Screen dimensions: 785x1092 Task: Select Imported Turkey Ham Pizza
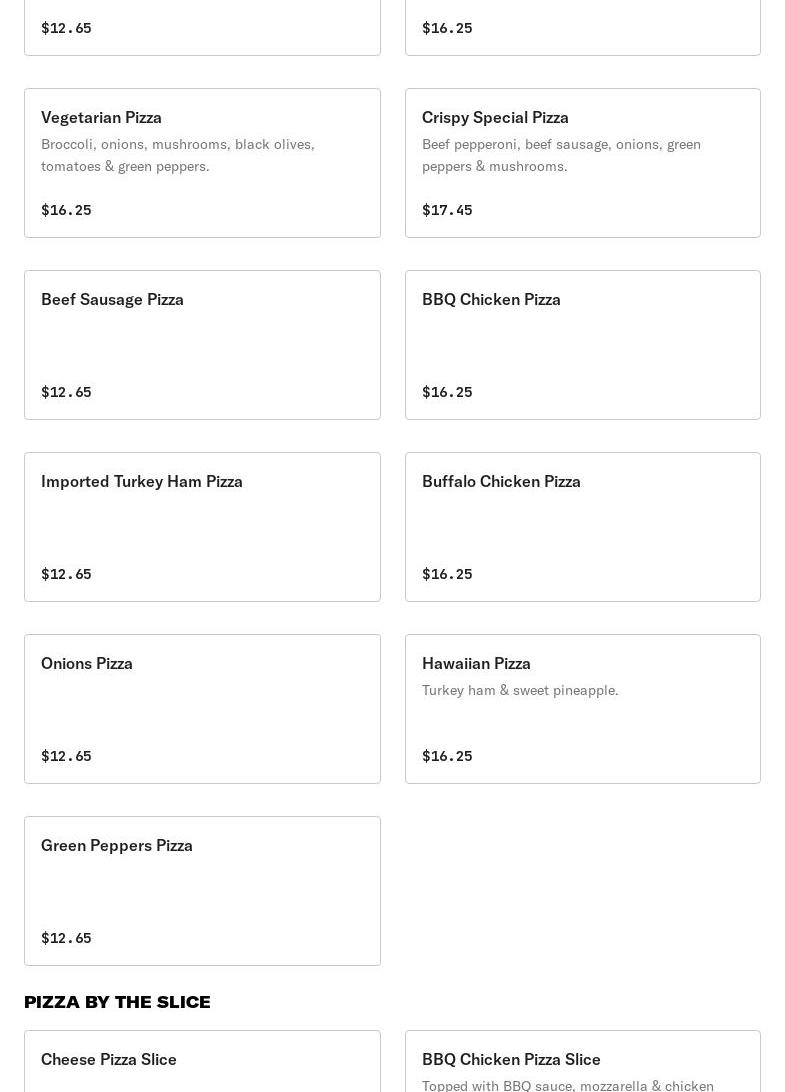[142, 481]
